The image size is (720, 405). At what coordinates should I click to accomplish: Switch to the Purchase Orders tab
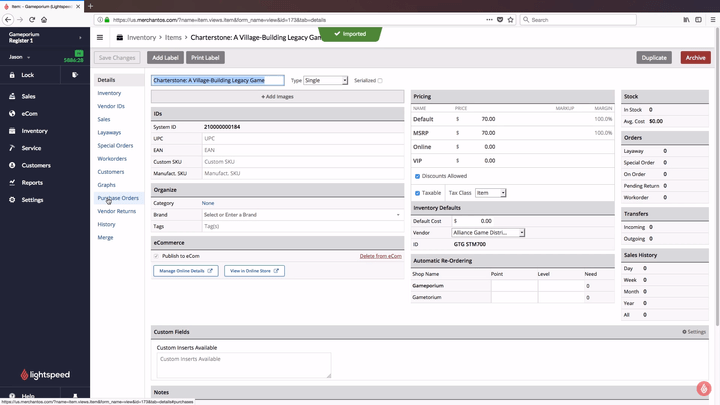pos(118,198)
